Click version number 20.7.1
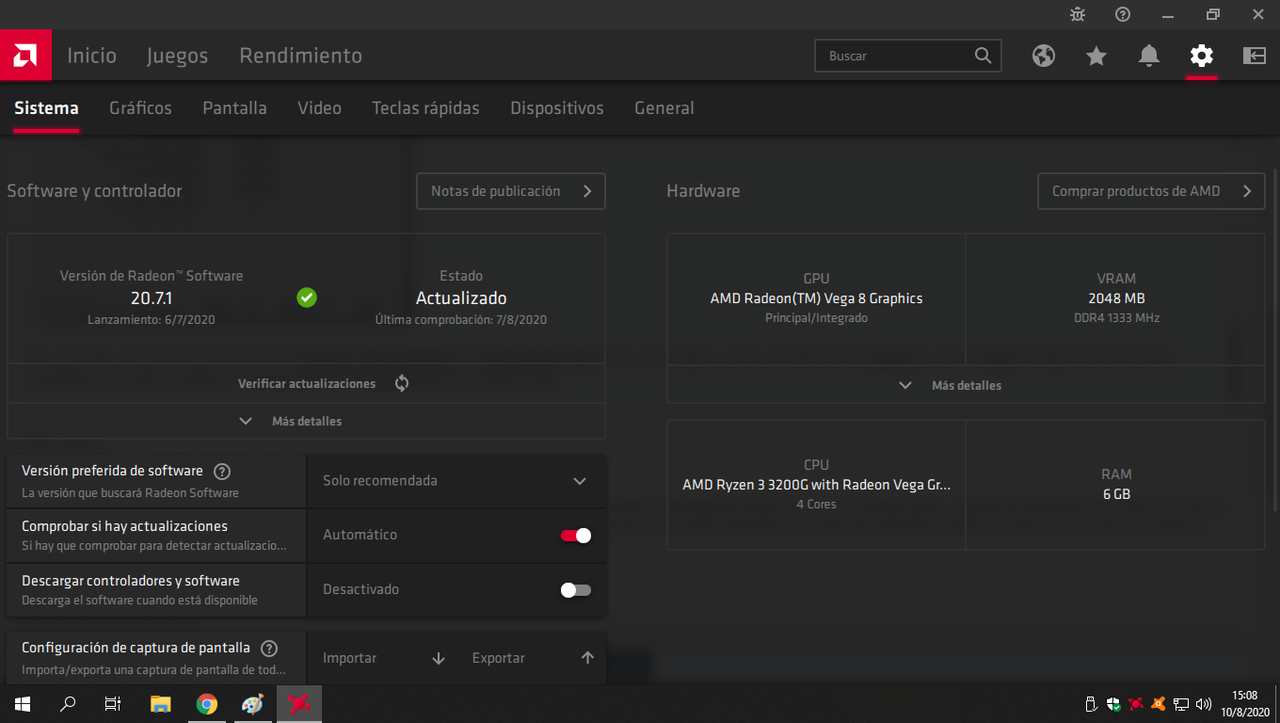 [151, 298]
